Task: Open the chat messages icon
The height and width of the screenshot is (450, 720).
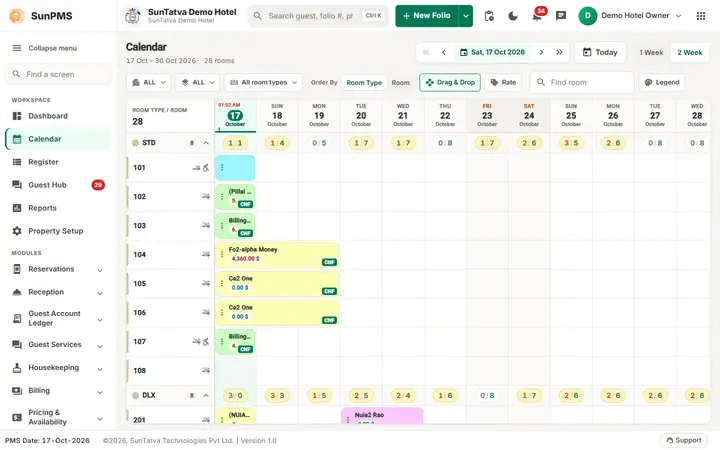Action: pos(561,16)
